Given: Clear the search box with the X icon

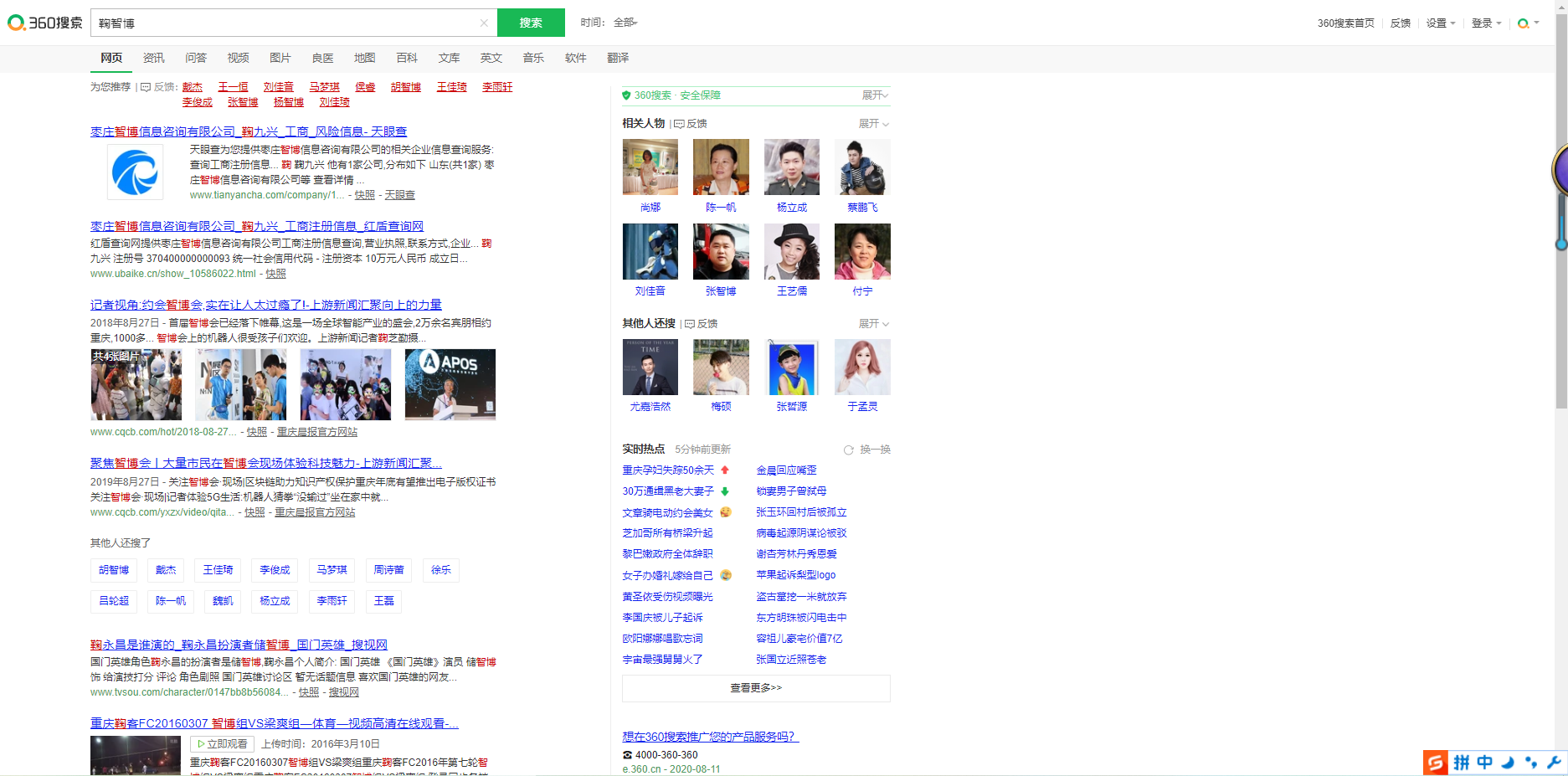Looking at the screenshot, I should click(x=484, y=23).
